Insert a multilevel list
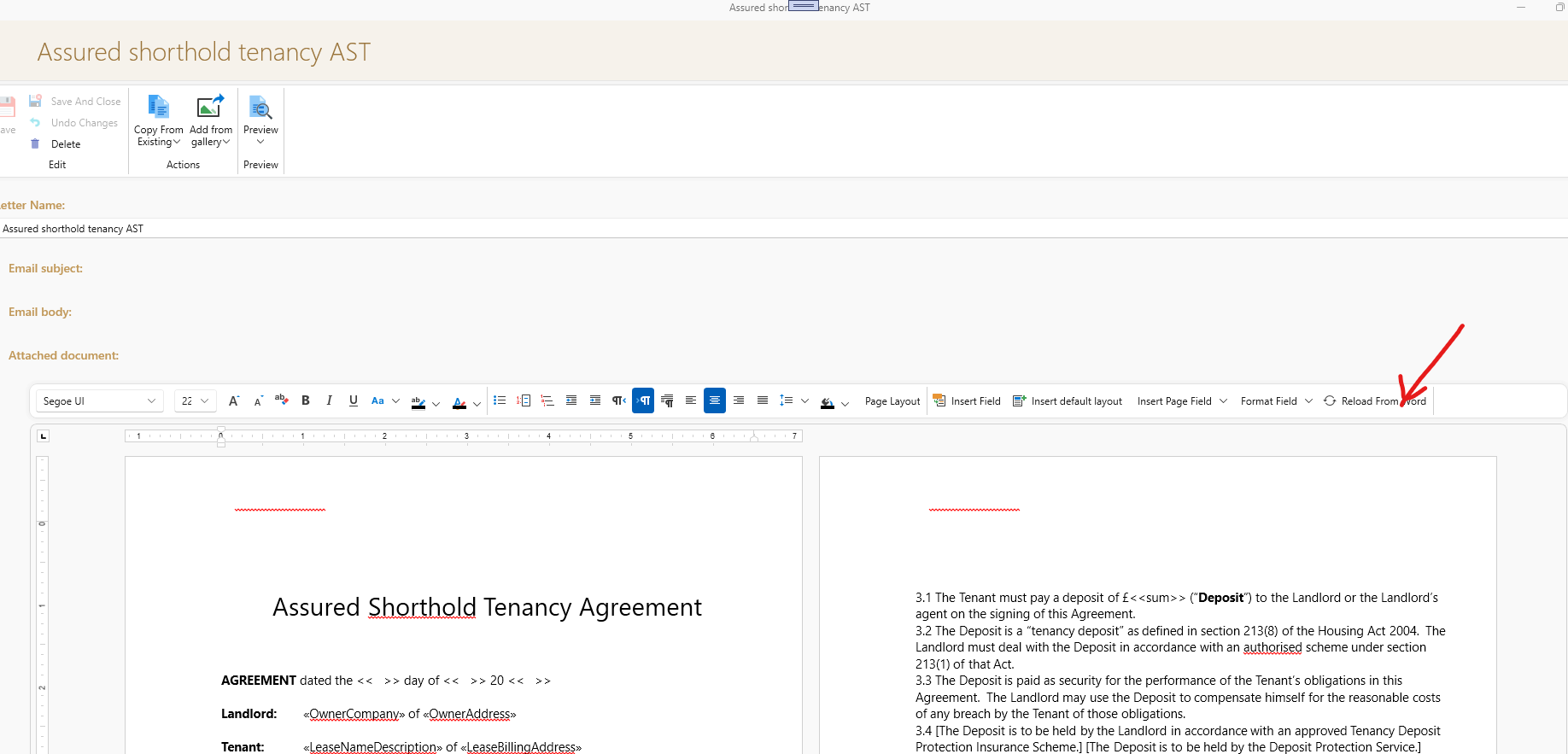 click(547, 400)
